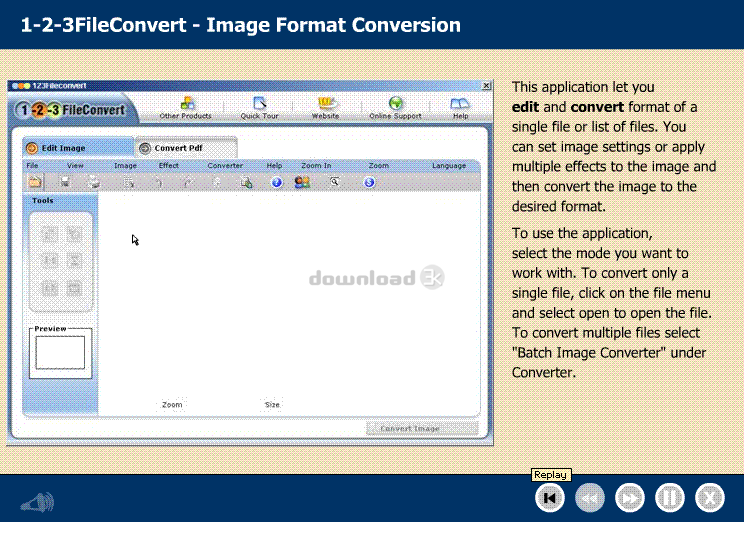The image size is (754, 555).
Task: Click the magnifier zoom toolbar icon
Action: pos(334,182)
